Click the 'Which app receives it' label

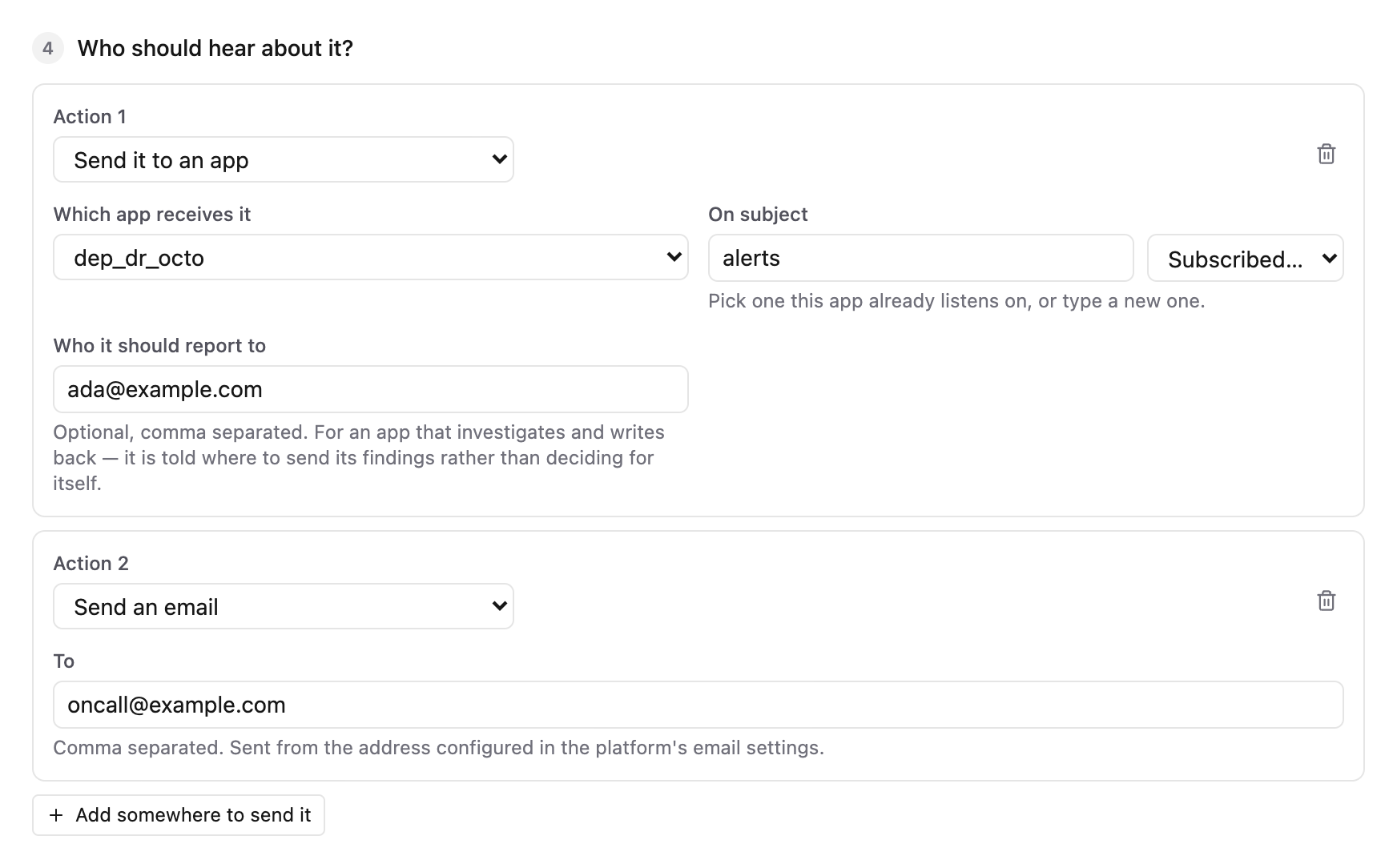click(152, 215)
